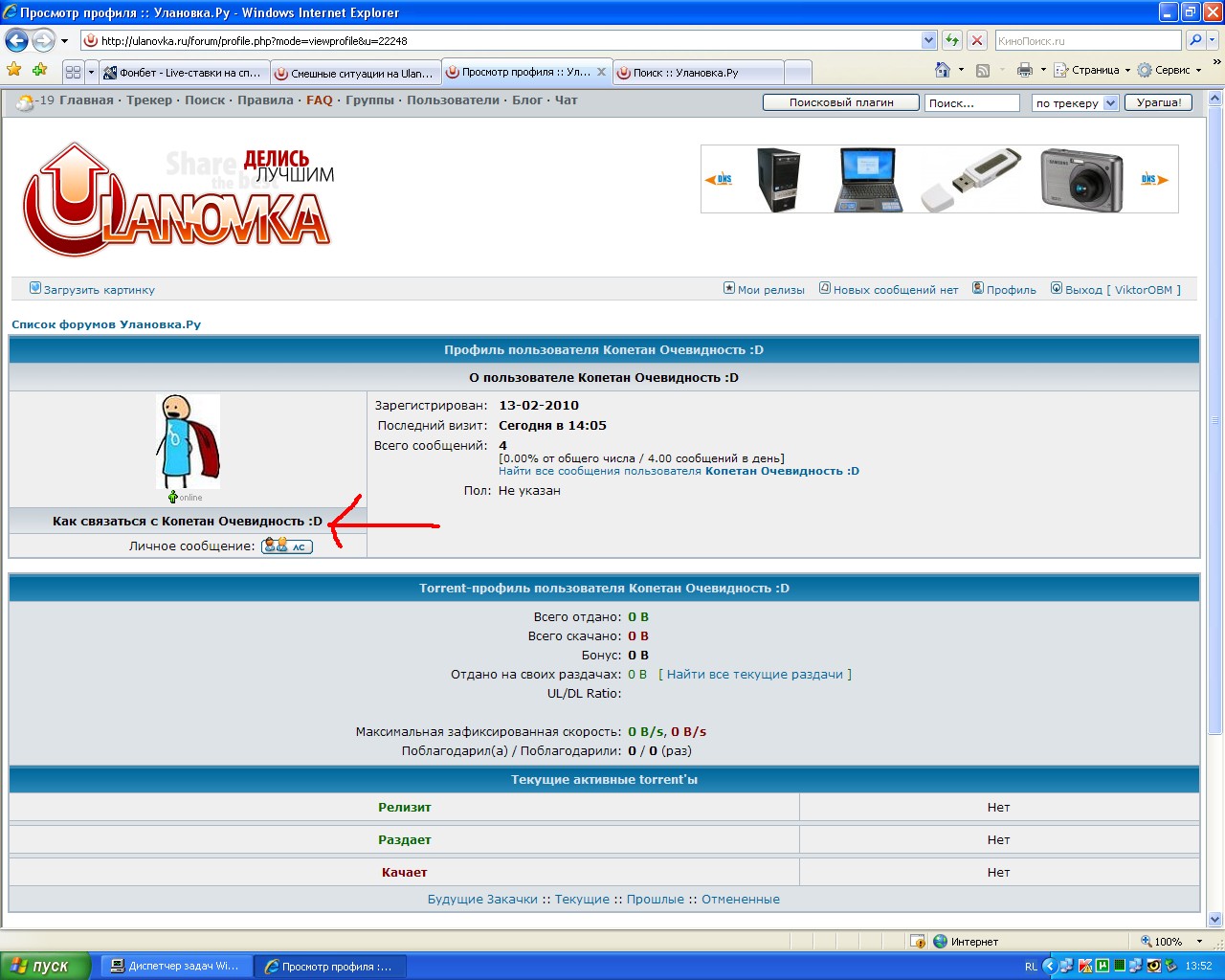Open "Мои релизы" via star icon
1225x980 pixels.
(x=727, y=288)
